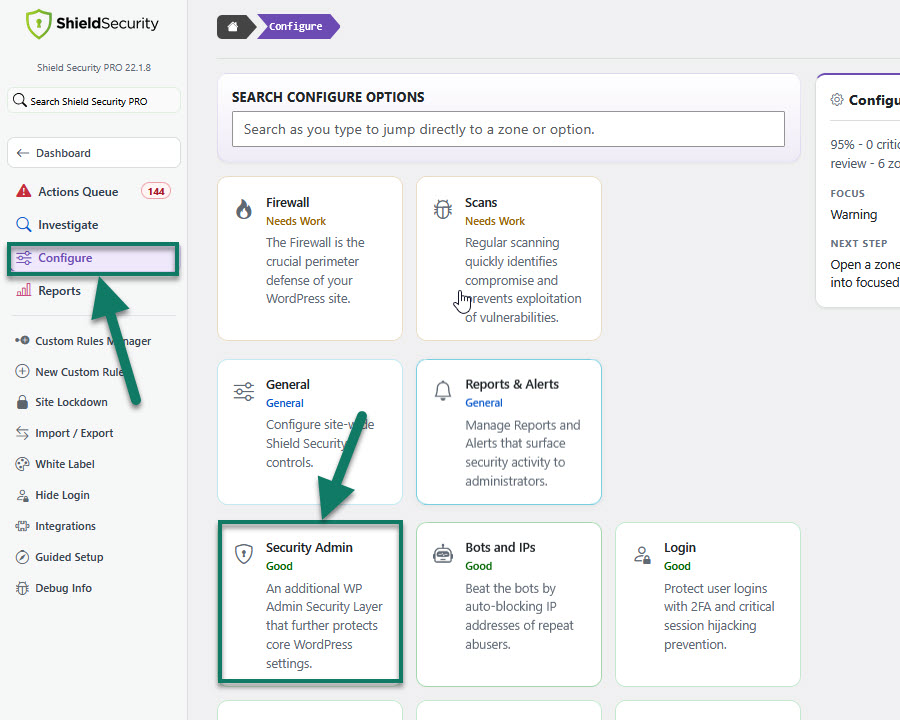Image resolution: width=900 pixels, height=720 pixels.
Task: Click the 'Good' status under Security Admin
Action: [279, 566]
